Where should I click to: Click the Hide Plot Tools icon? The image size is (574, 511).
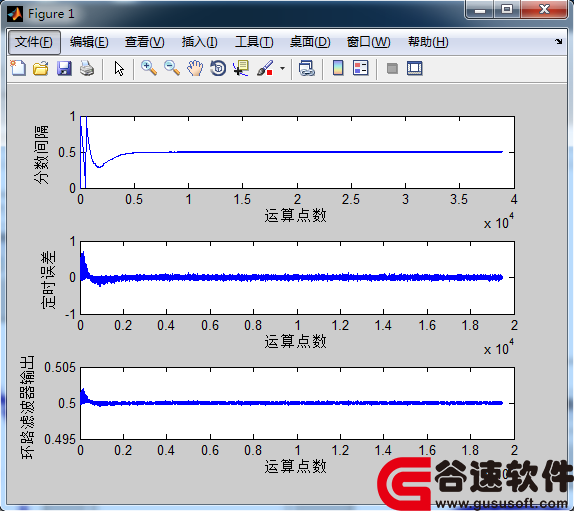[x=392, y=69]
